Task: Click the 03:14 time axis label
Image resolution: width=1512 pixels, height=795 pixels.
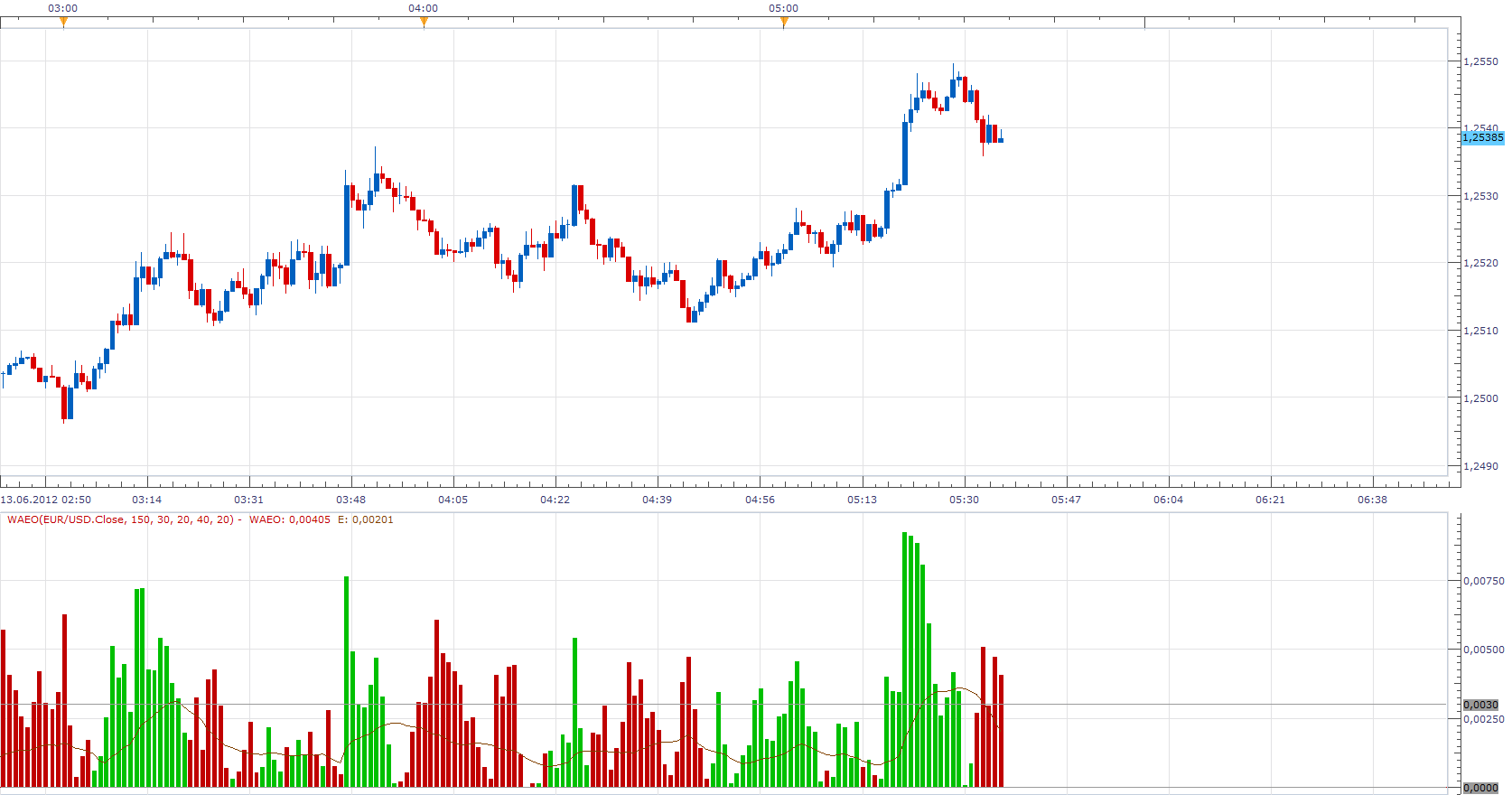Action: point(147,500)
